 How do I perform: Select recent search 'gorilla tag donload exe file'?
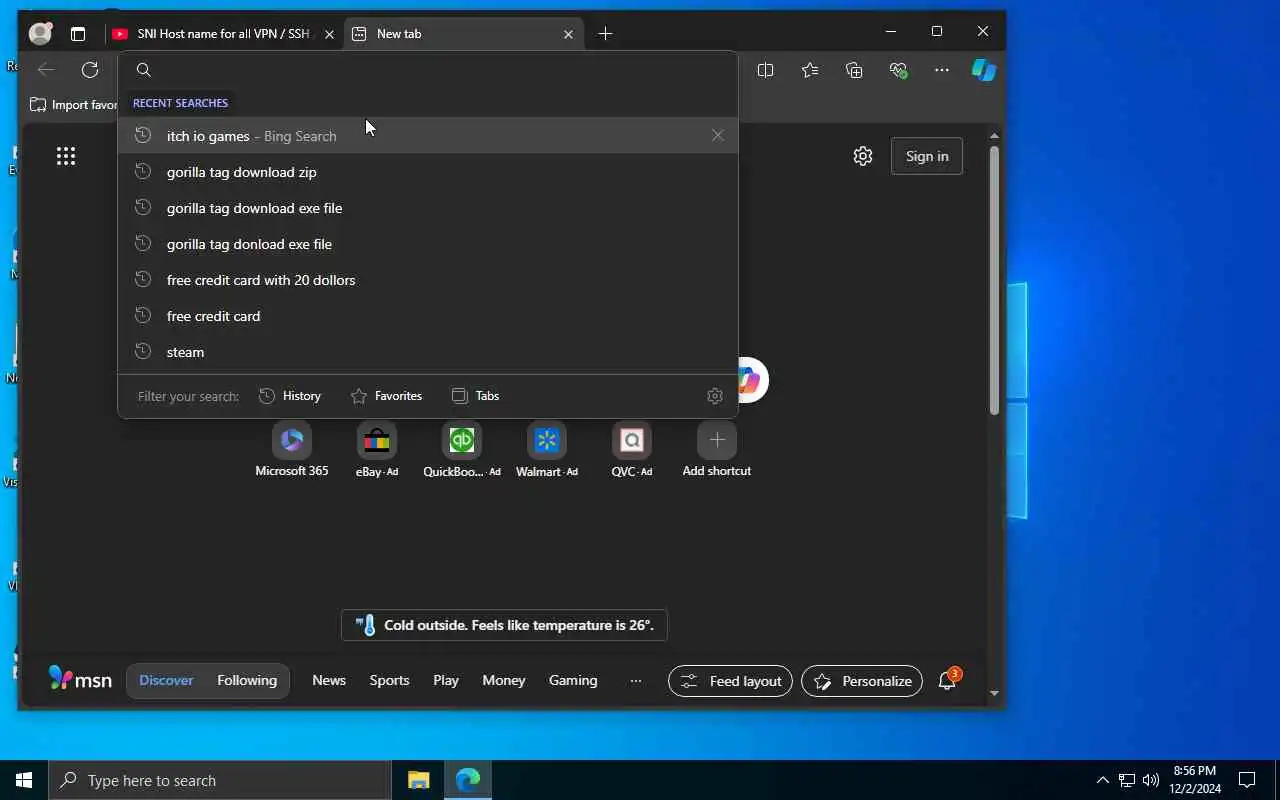[428, 244]
